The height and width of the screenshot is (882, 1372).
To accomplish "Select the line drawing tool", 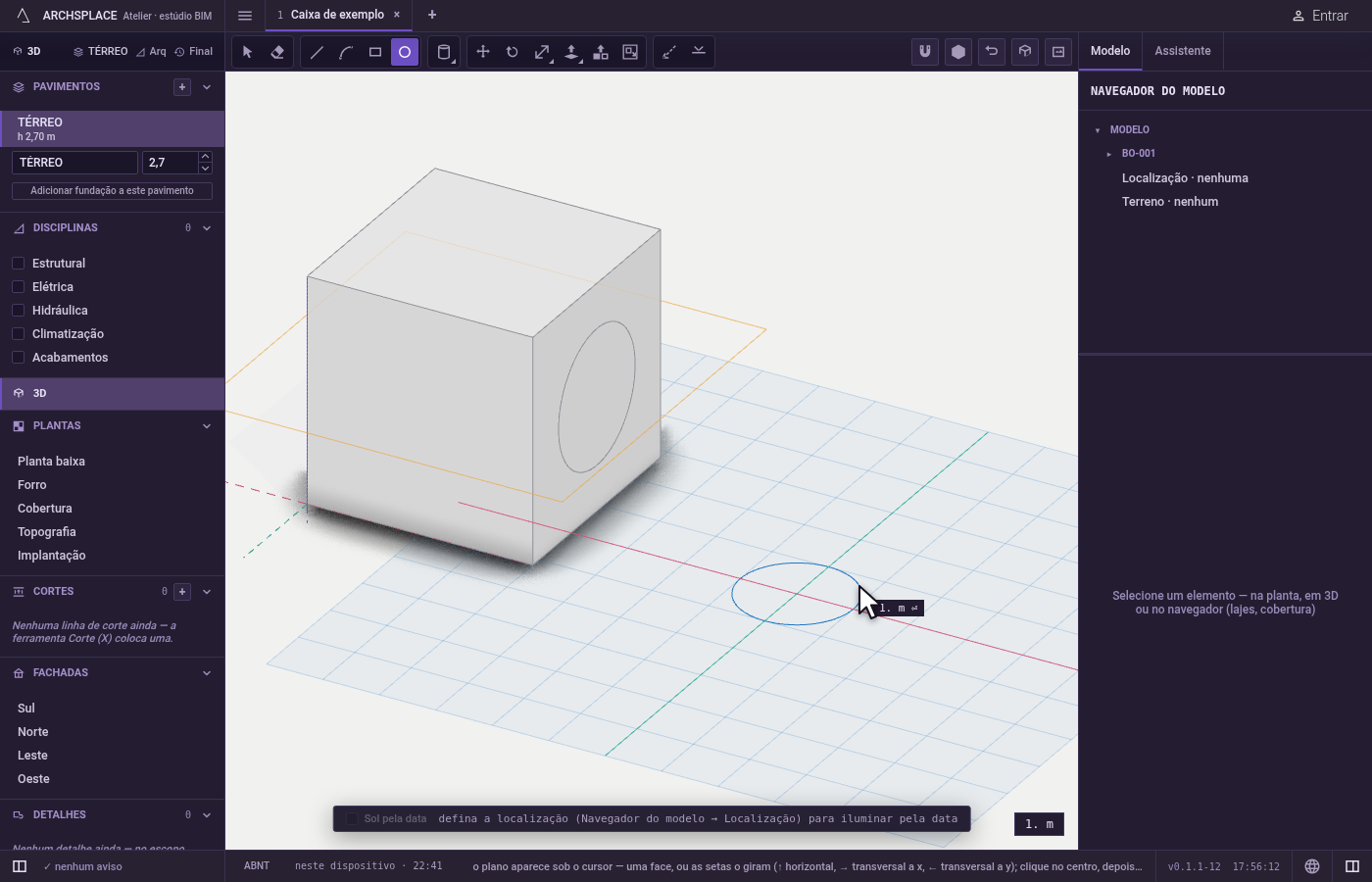I will tap(317, 52).
